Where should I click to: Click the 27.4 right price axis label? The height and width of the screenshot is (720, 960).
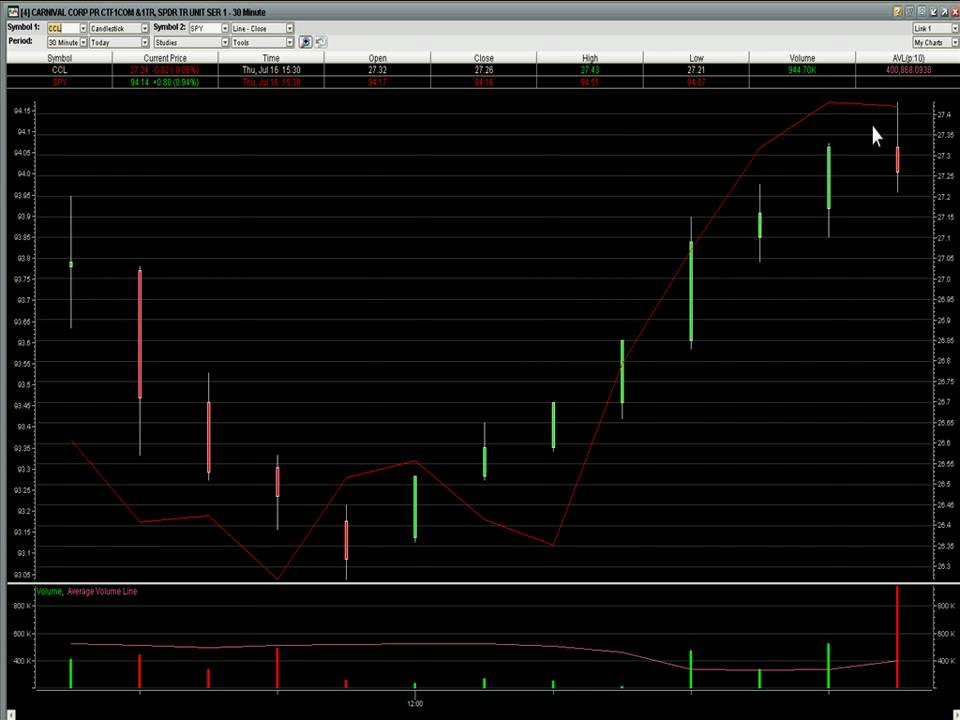(x=943, y=115)
